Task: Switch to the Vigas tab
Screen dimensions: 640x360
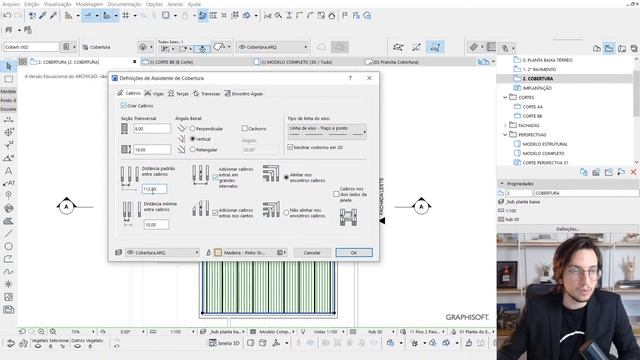Action: click(154, 93)
